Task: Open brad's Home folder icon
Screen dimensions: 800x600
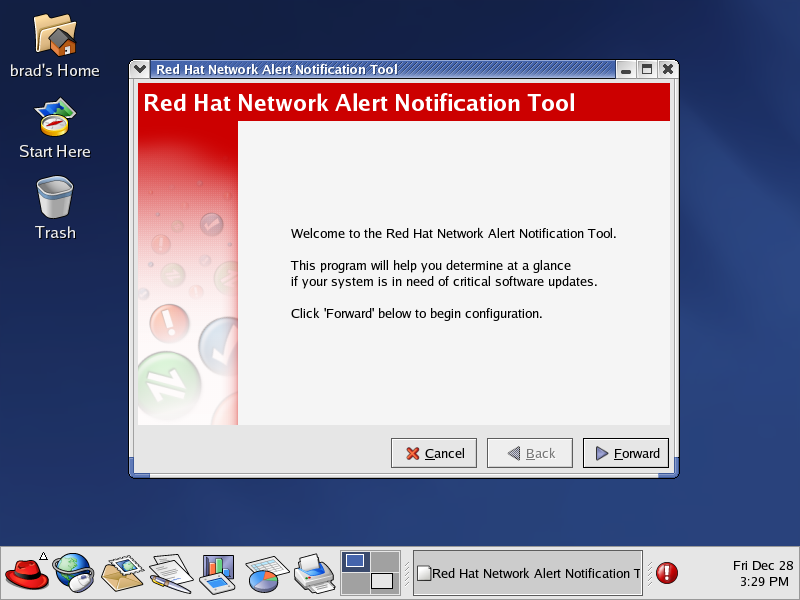Action: click(55, 35)
